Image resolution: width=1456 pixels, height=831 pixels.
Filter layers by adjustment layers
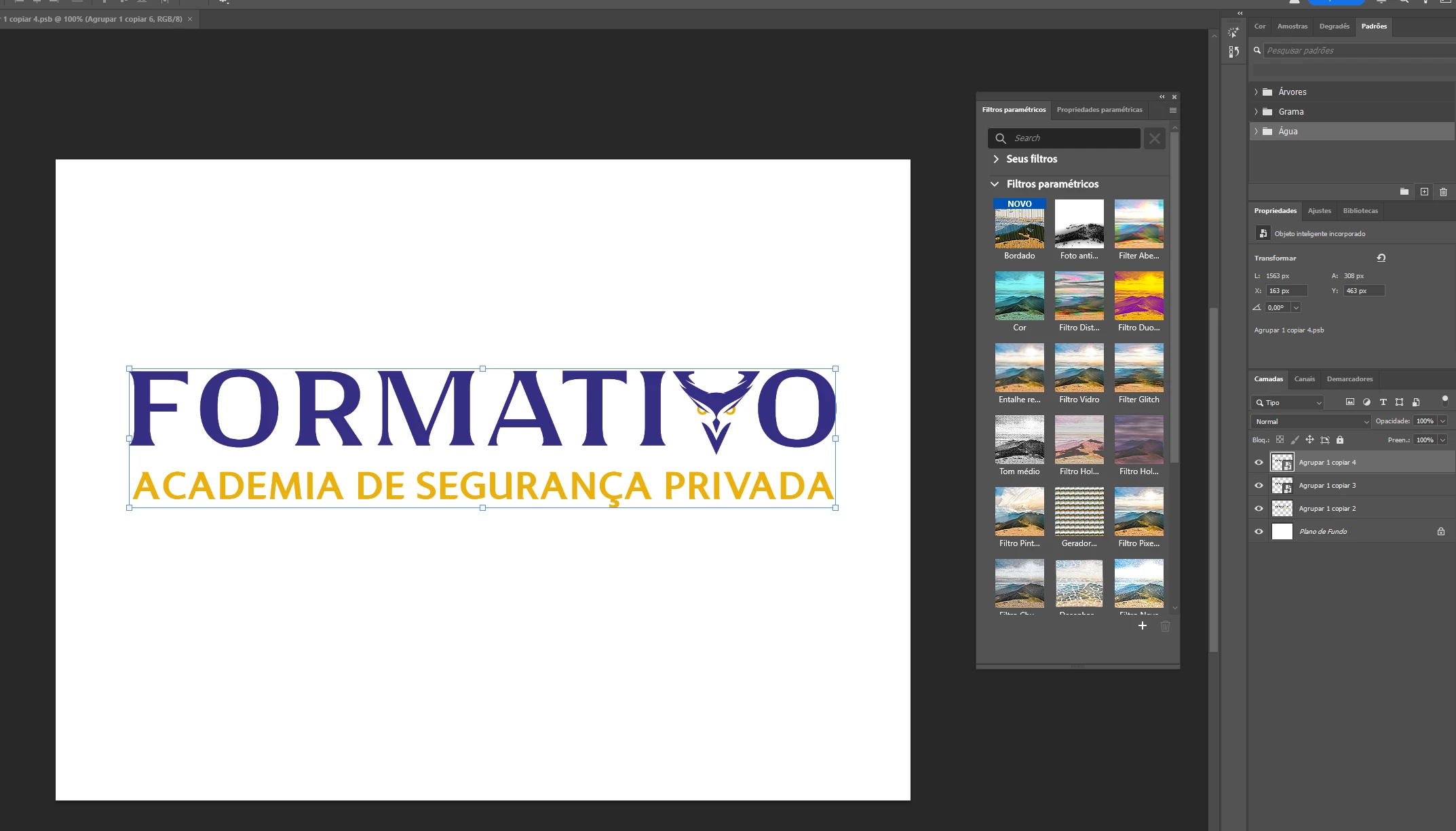(x=1366, y=402)
